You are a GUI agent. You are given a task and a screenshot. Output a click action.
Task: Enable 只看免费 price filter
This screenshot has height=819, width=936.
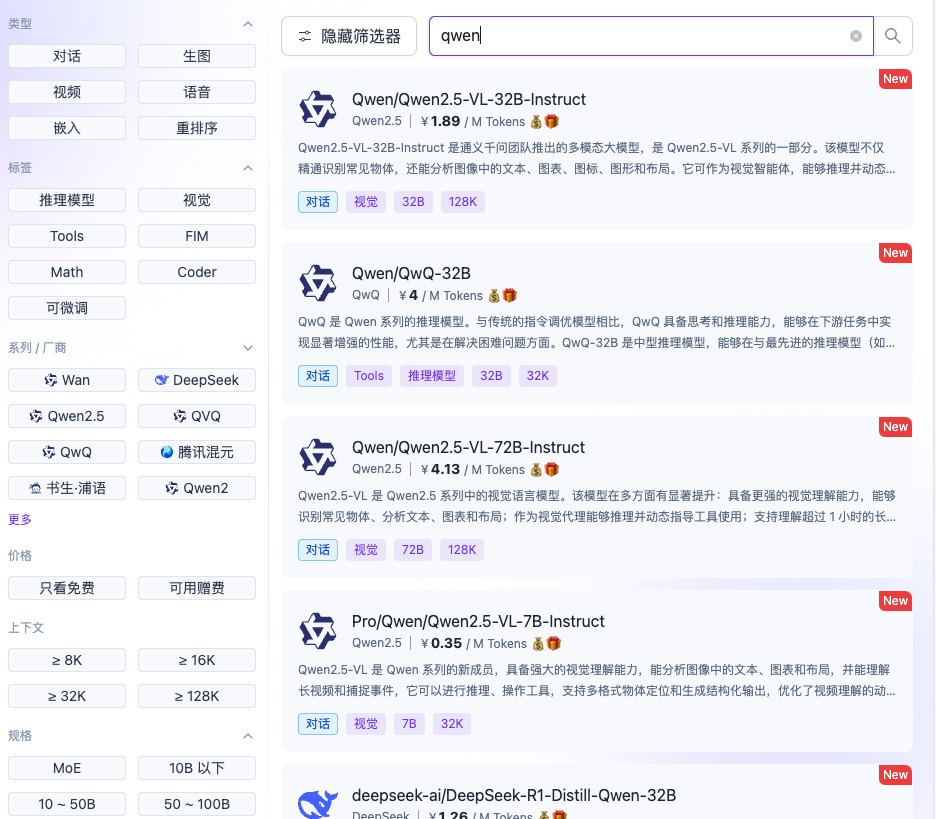(x=67, y=588)
